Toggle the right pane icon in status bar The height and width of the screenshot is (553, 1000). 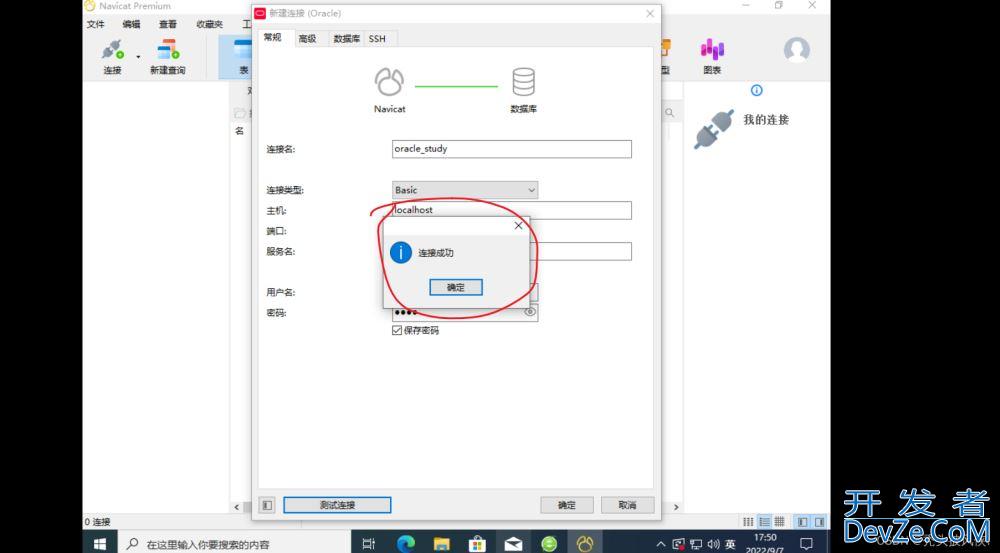click(820, 522)
